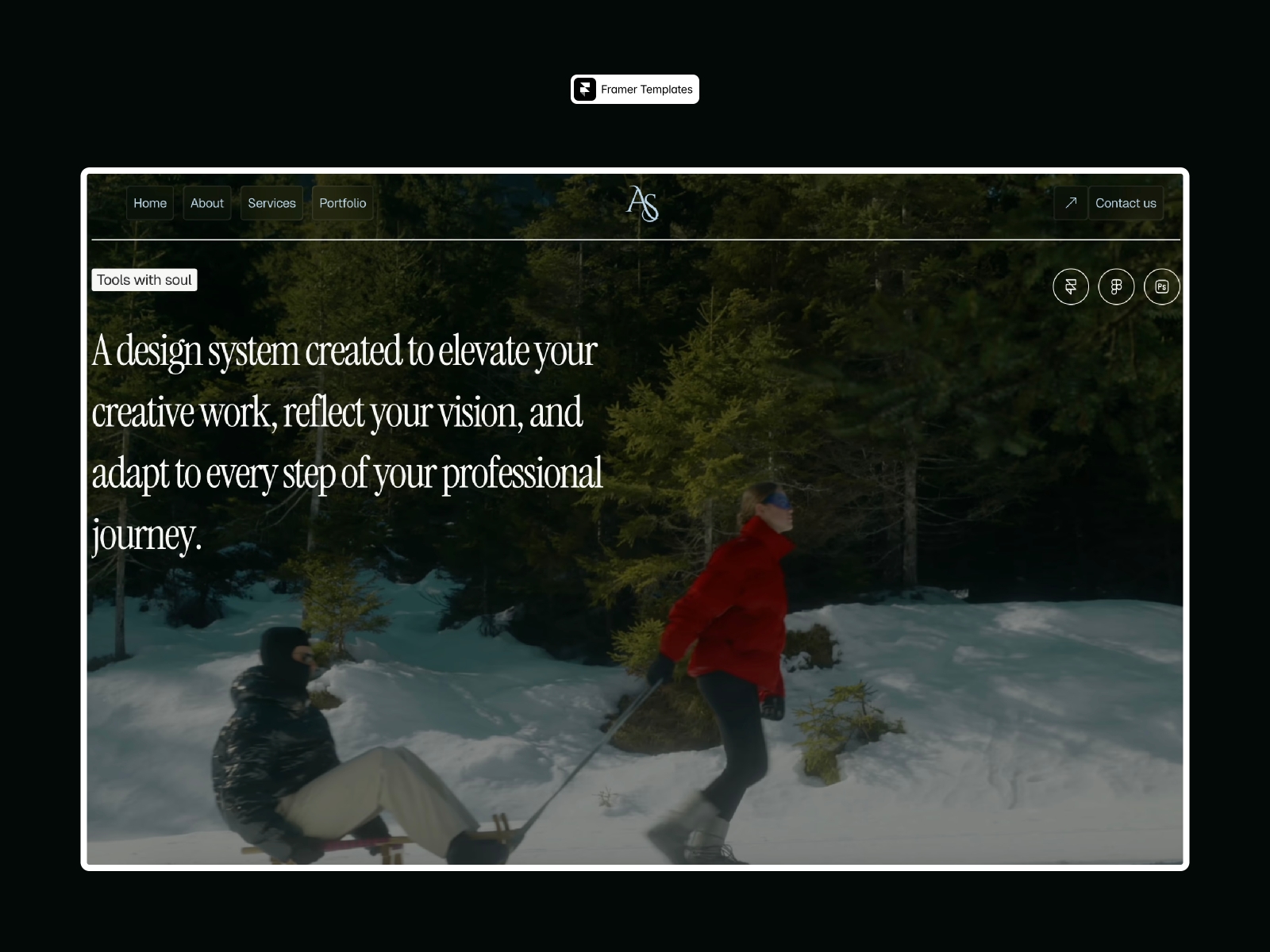Open the circled Framer icon above the forest
1270x952 pixels.
pos(1070,286)
